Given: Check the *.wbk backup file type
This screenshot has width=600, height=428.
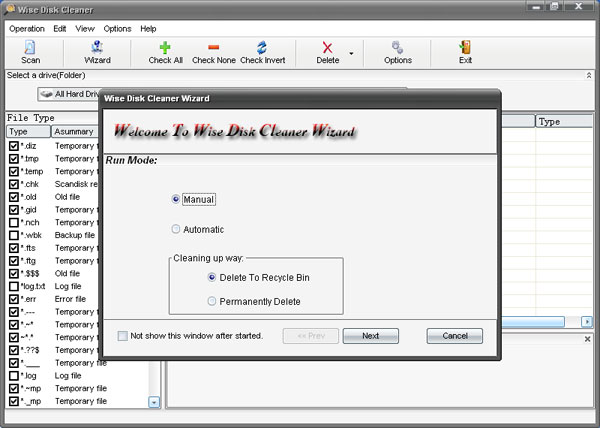Looking at the screenshot, I should coord(14,235).
